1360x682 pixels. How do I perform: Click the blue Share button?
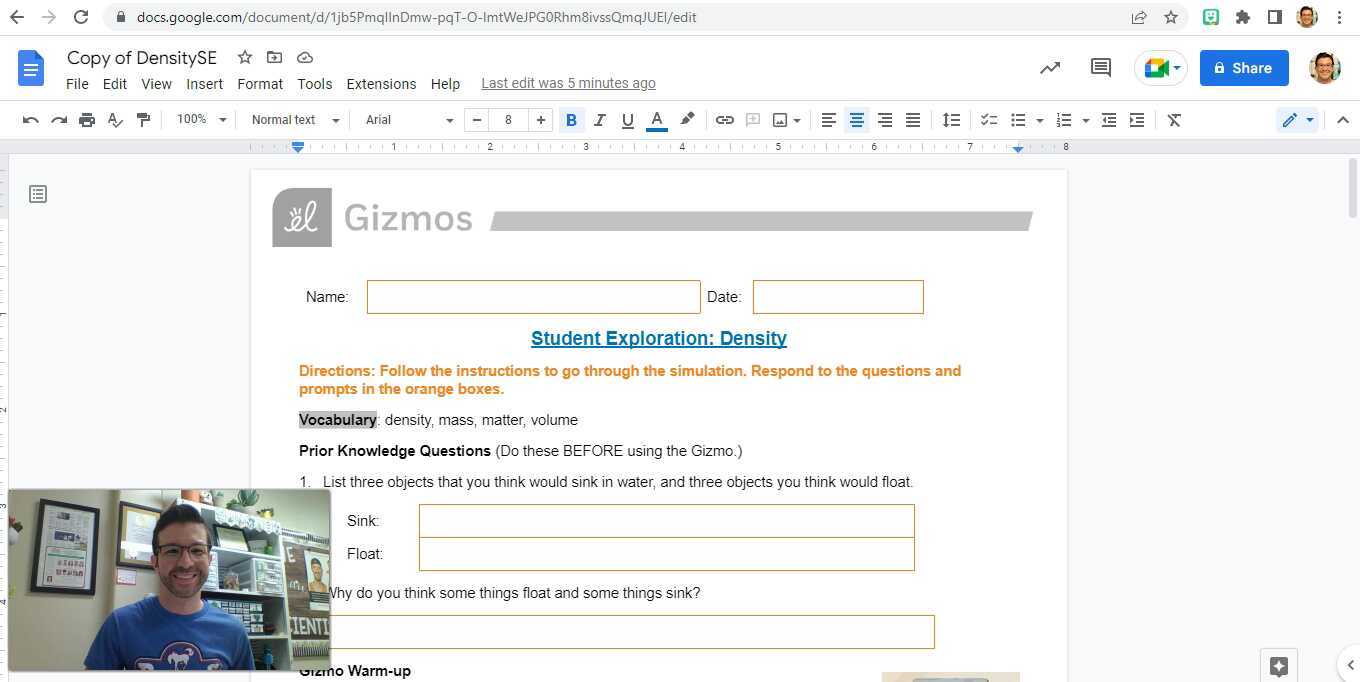pos(1243,68)
